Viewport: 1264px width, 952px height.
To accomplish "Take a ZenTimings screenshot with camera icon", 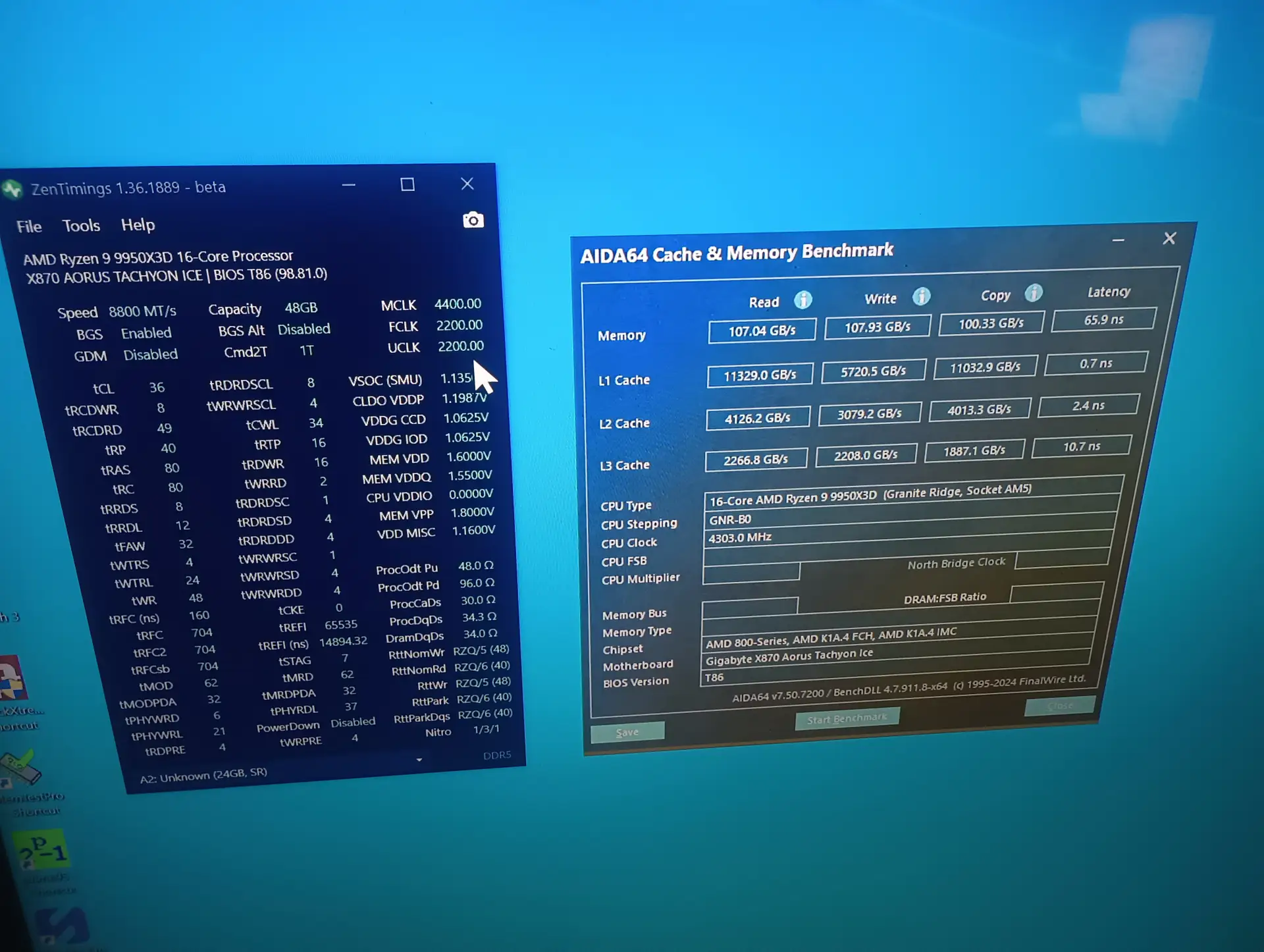I will pyautogui.click(x=473, y=220).
